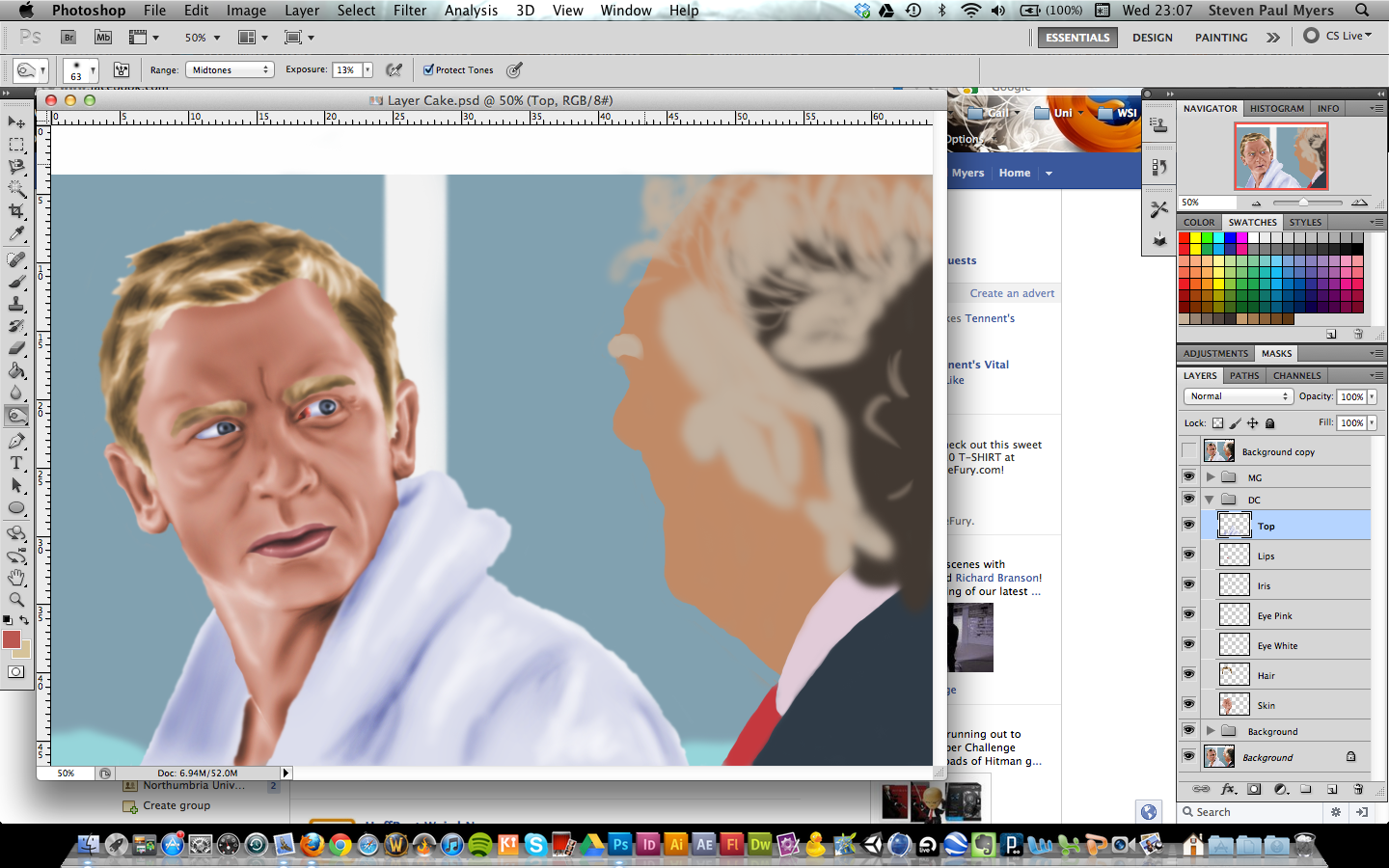Switch to the Channels tab
1389x868 pixels.
(x=1296, y=375)
